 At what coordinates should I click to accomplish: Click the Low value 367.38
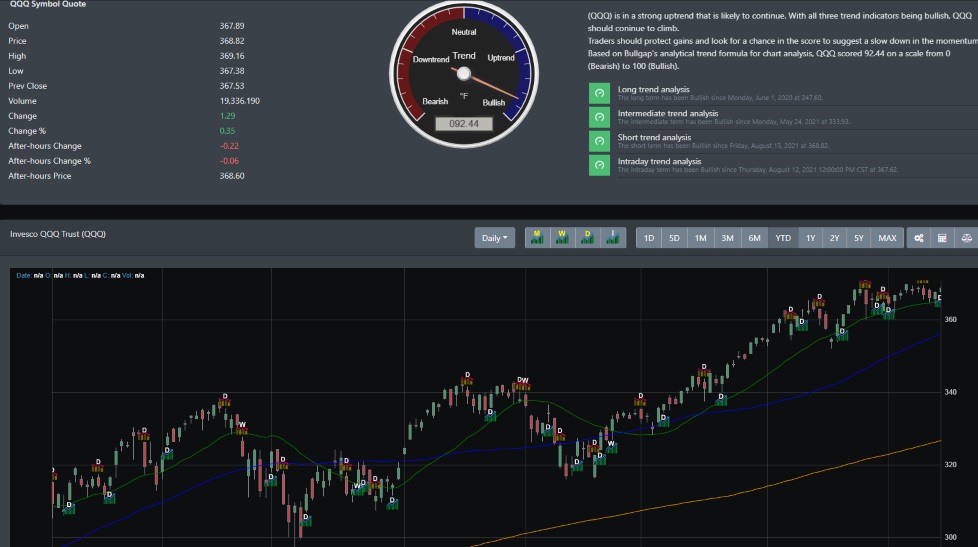[232, 70]
